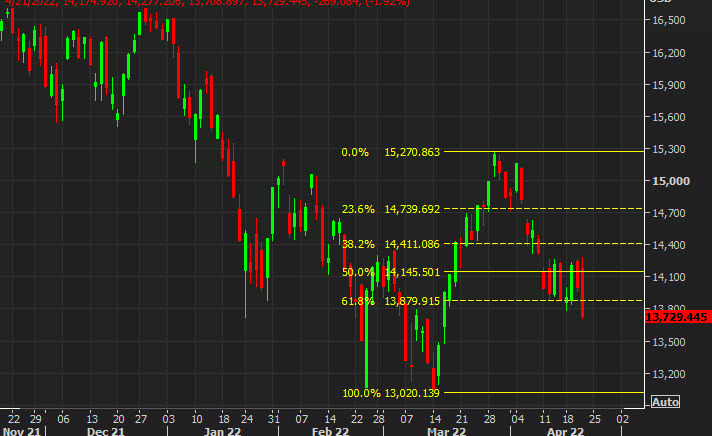Select the 50.0% Fibonacci level label
Viewport: 712px width, 436px height.
[x=358, y=272]
